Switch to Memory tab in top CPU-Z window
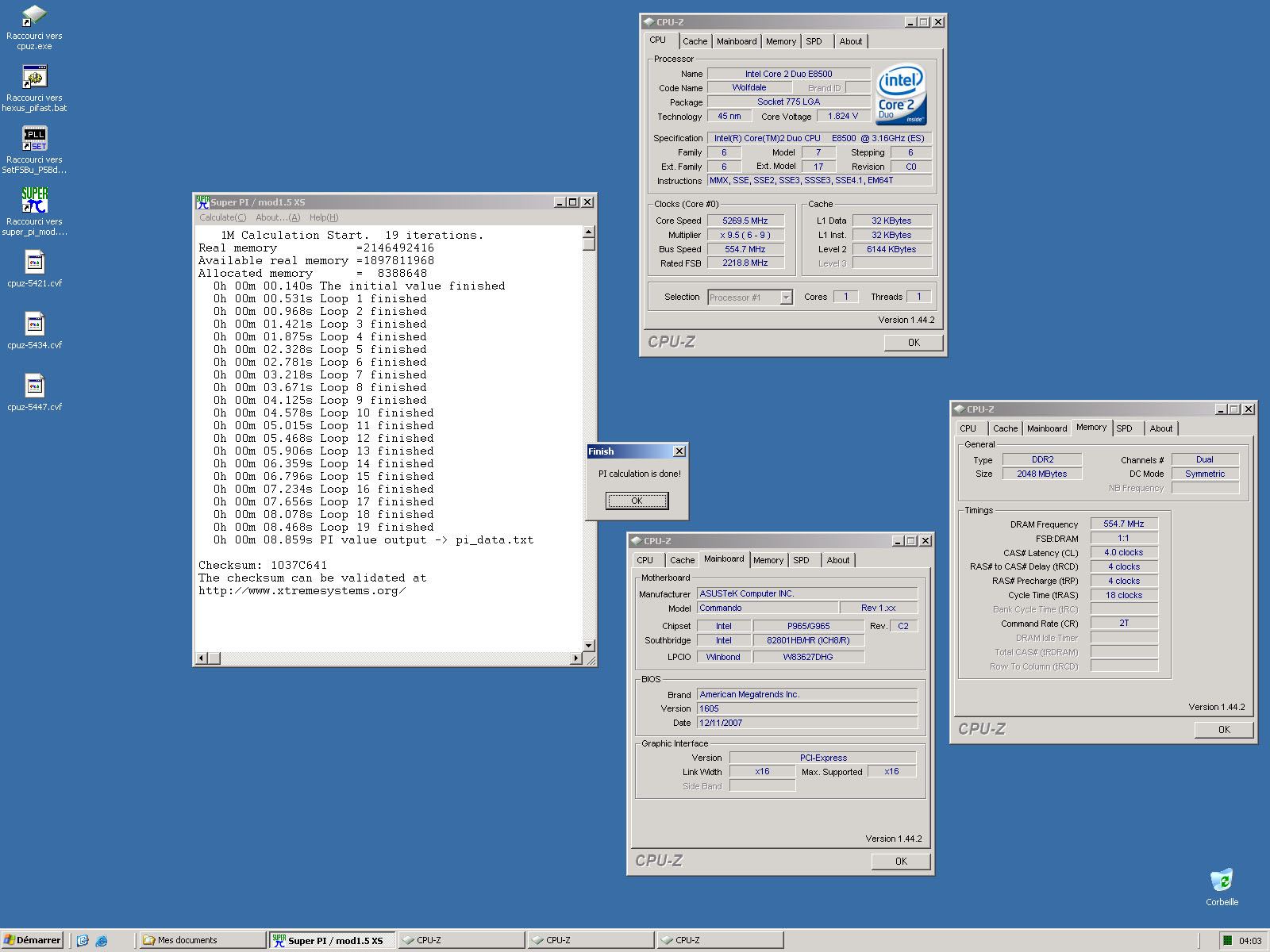 [x=781, y=41]
